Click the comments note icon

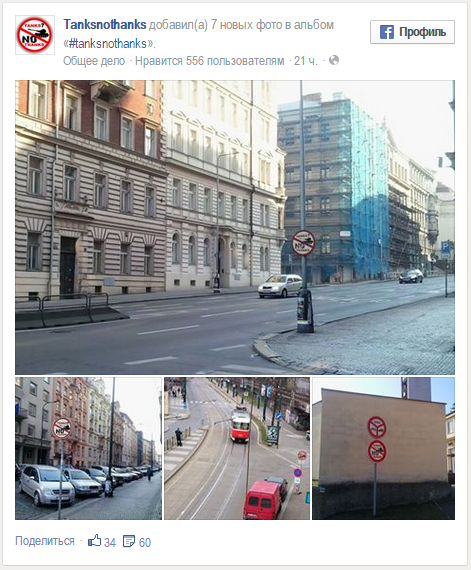click(x=129, y=541)
